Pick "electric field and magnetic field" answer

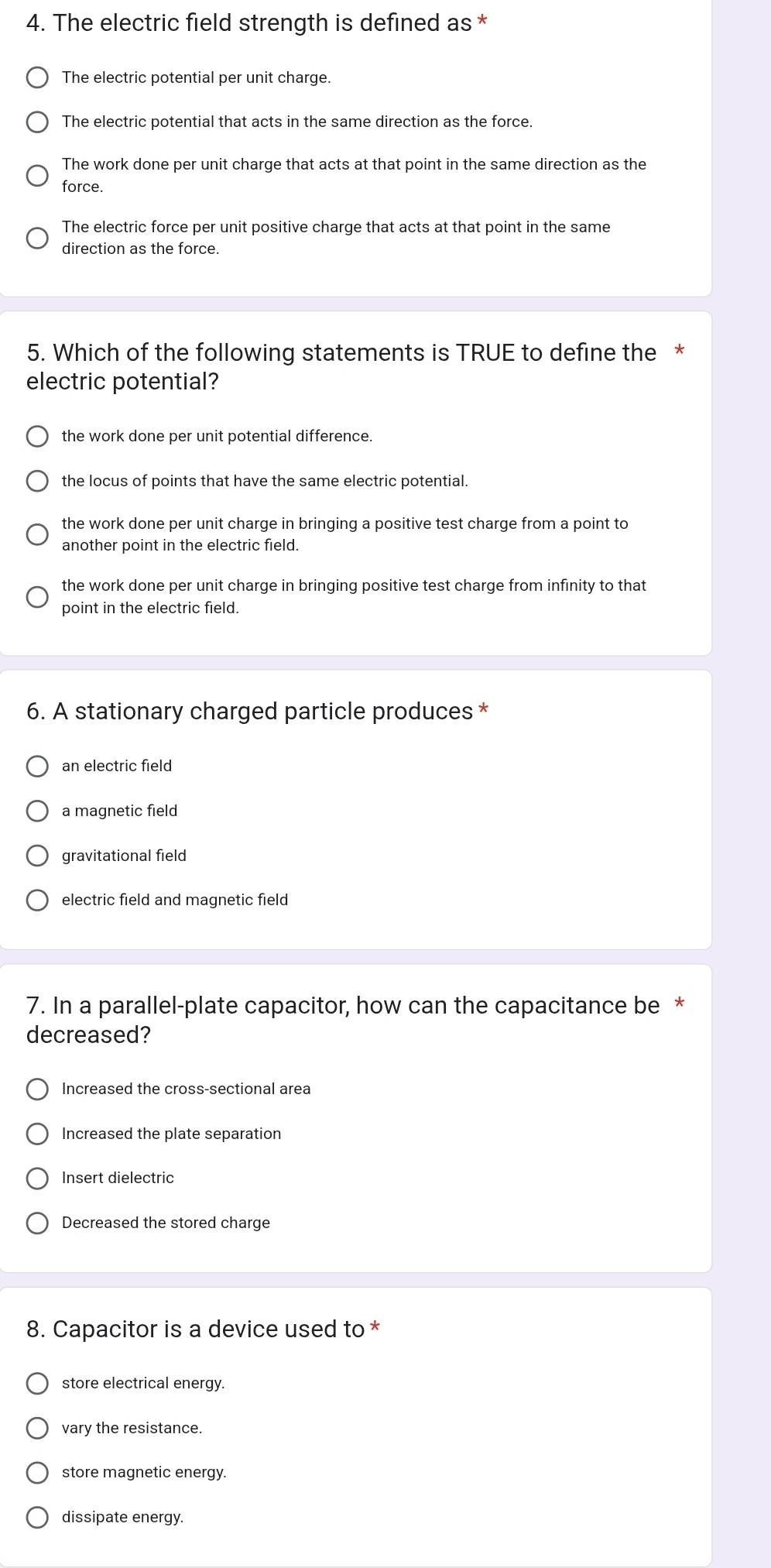pos(37,900)
